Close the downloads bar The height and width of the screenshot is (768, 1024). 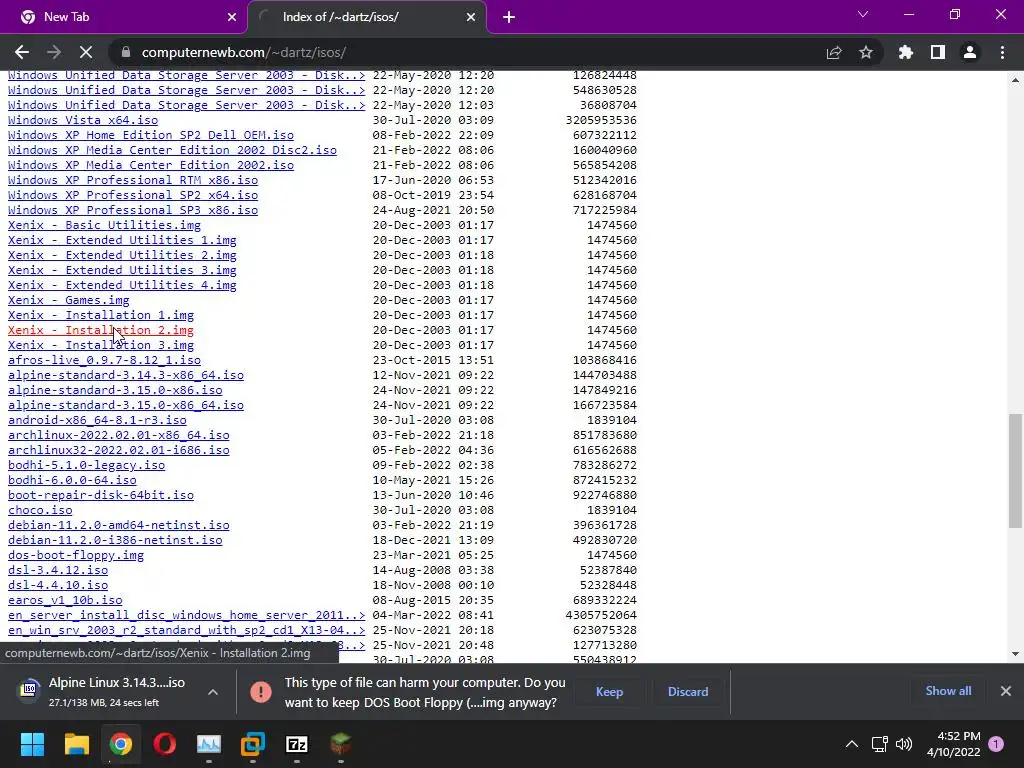(x=1006, y=691)
